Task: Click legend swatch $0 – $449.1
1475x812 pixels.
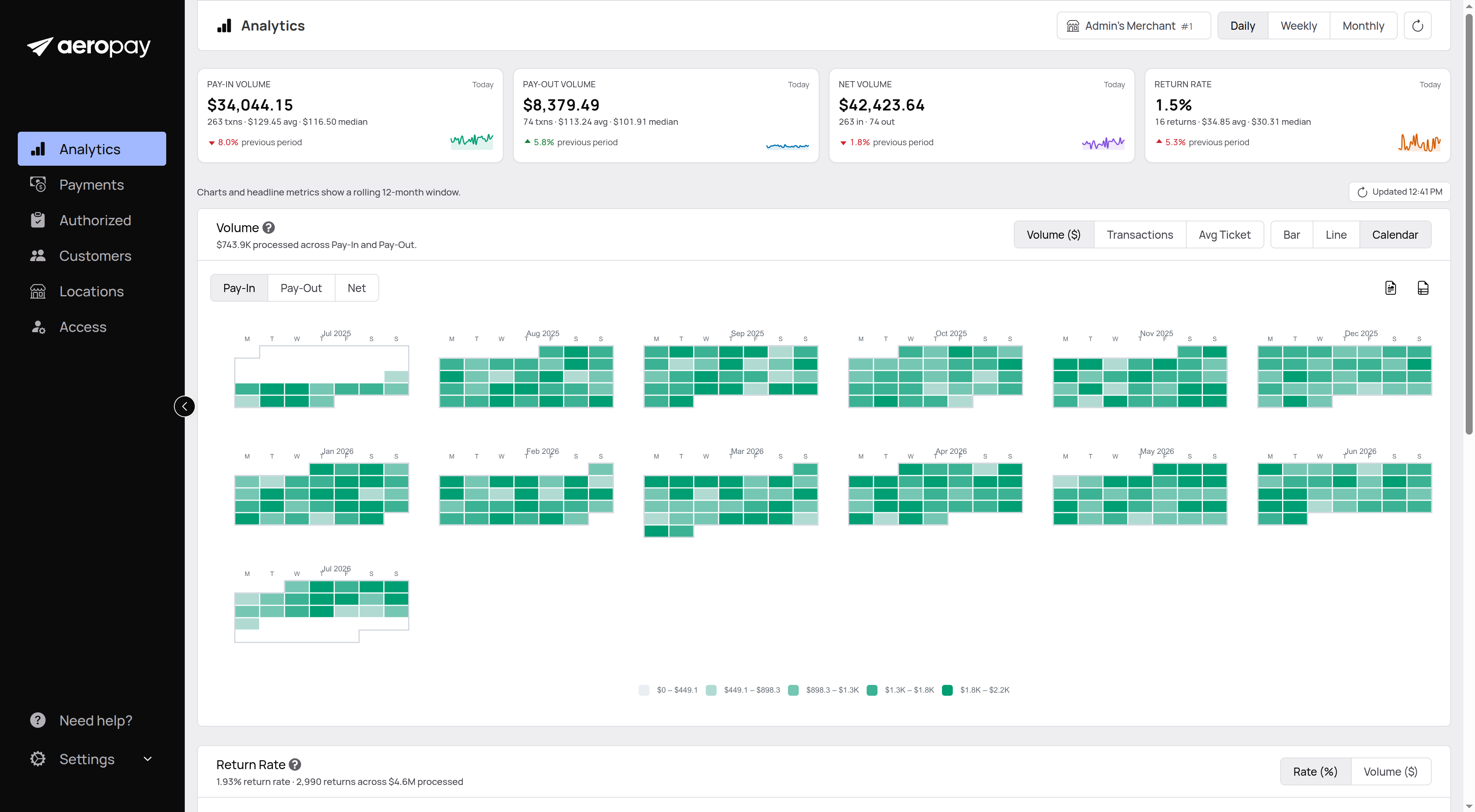Action: coord(644,690)
